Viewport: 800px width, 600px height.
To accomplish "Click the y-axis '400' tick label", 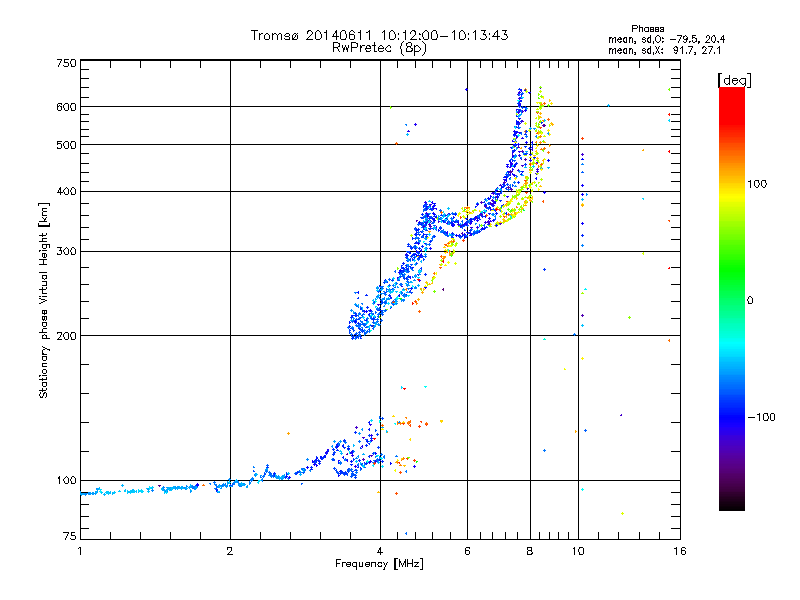I will point(66,191).
